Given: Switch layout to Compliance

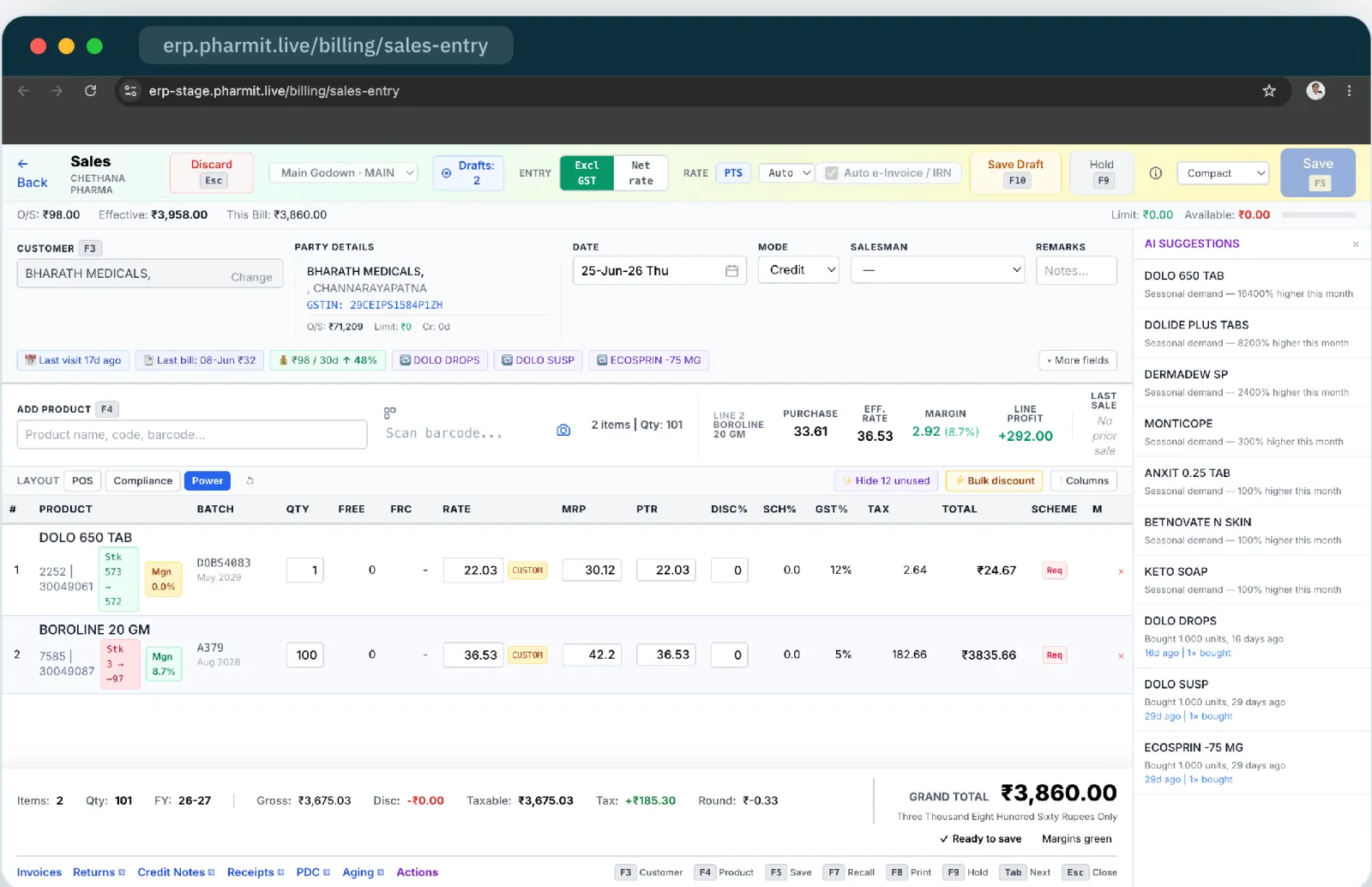Looking at the screenshot, I should 143,480.
